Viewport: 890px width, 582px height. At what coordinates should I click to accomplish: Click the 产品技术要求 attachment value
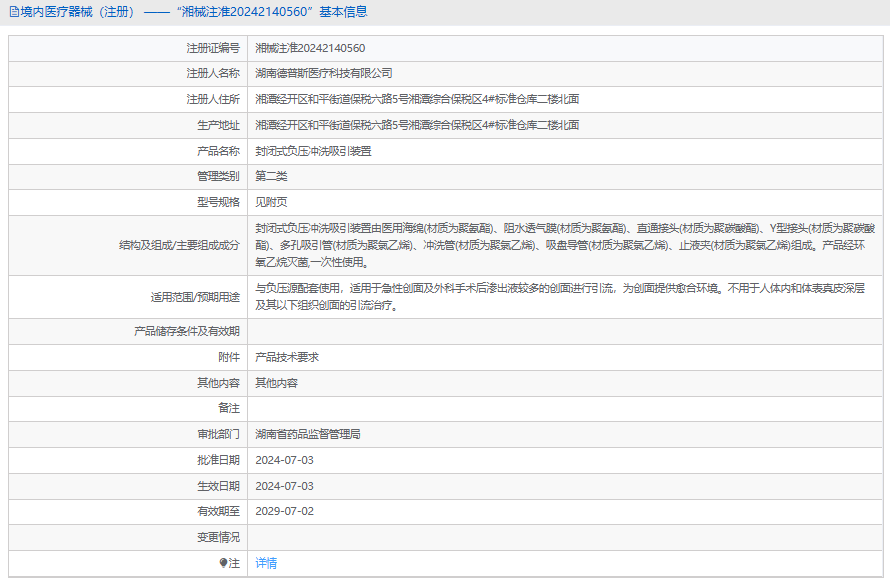287,357
